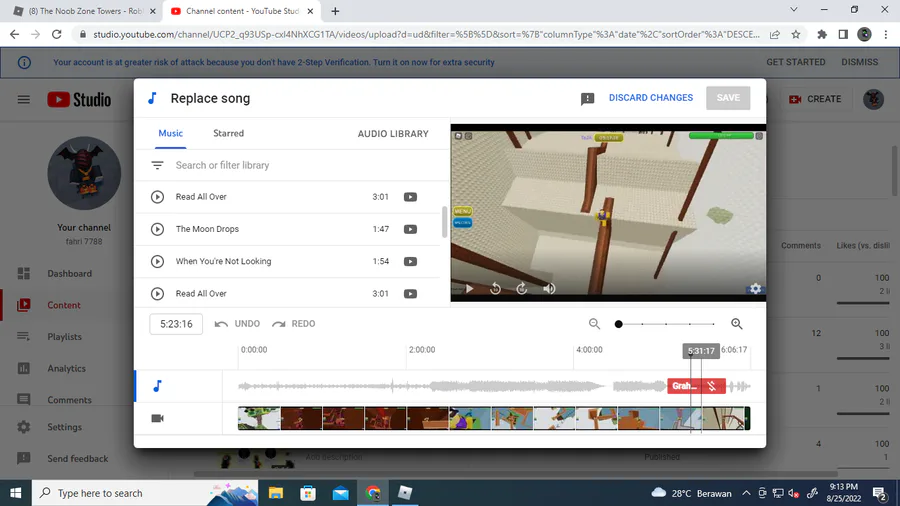Click the 5:31:17 playhead marker
The height and width of the screenshot is (506, 900).
coord(701,351)
